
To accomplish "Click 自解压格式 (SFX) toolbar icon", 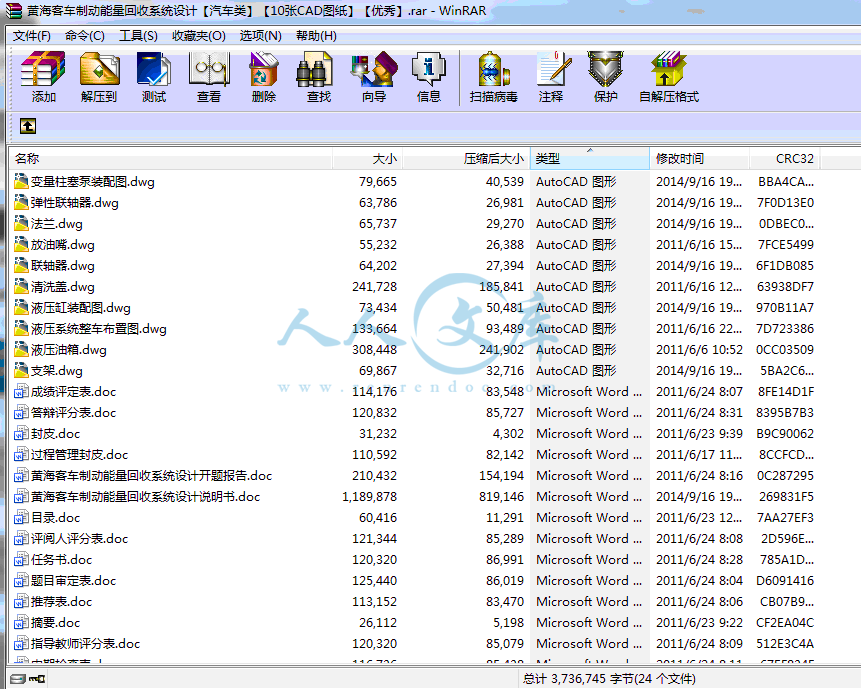I will [x=669, y=69].
